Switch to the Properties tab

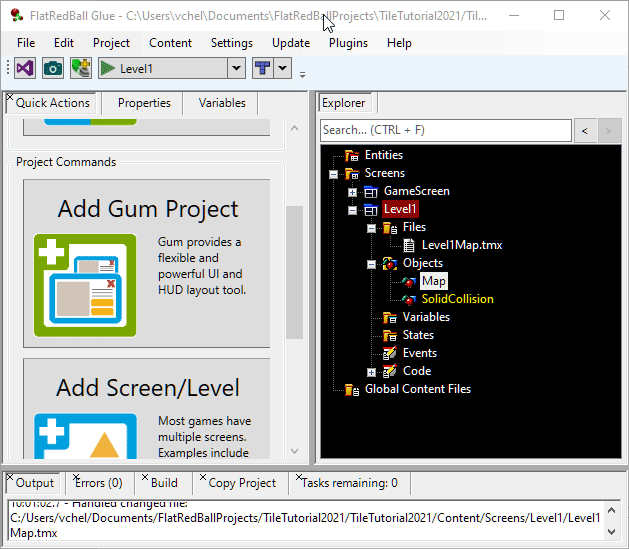144,103
